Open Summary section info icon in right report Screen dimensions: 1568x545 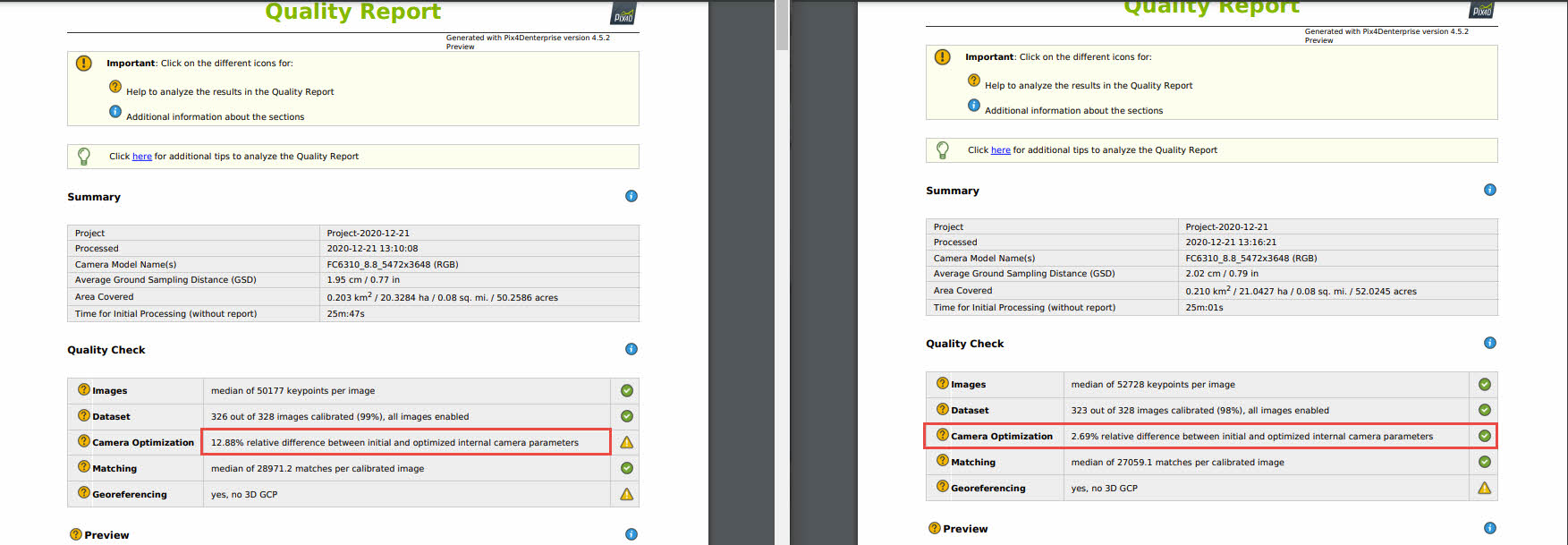coord(1490,190)
